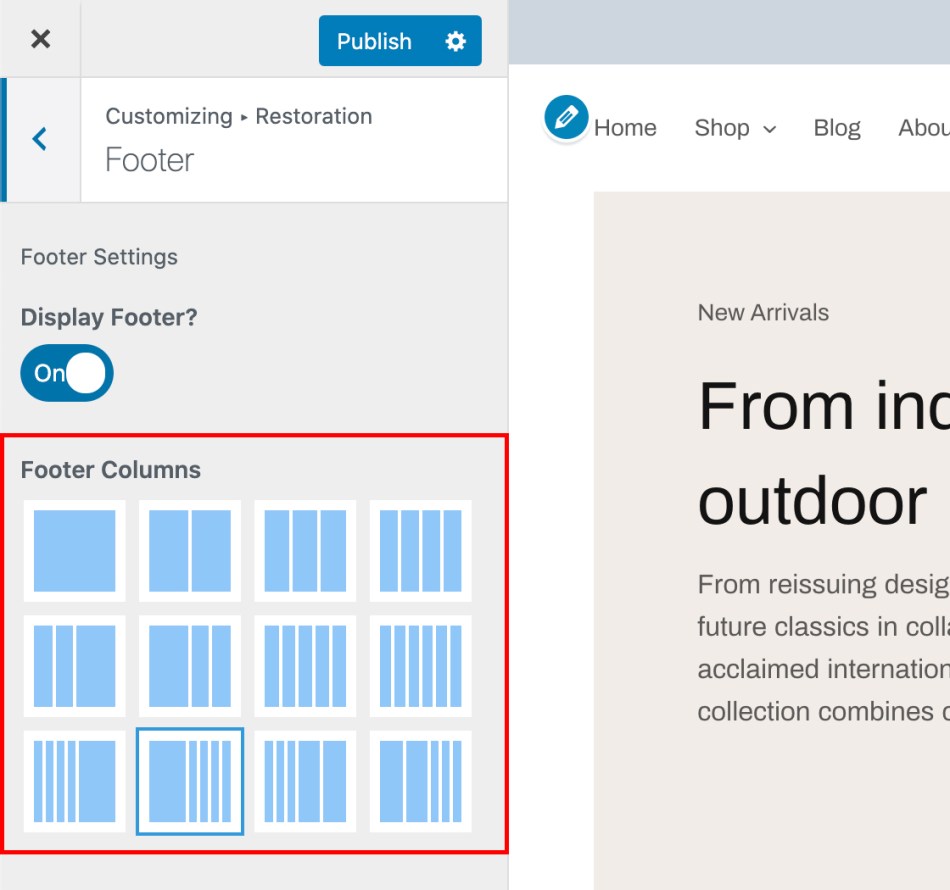Go back using the left chevron arrow

pyautogui.click(x=40, y=139)
